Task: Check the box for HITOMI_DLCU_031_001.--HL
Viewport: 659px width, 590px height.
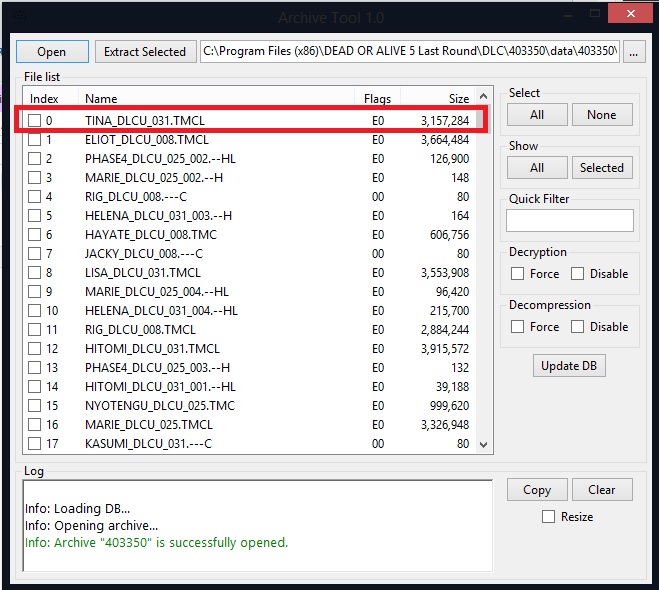Action: 34,387
